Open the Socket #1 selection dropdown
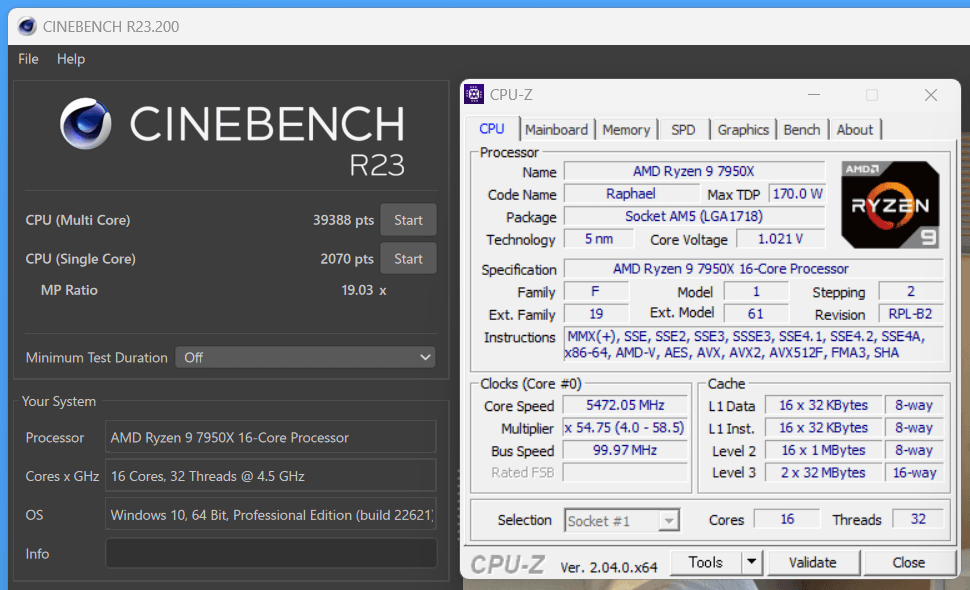The height and width of the screenshot is (590, 970). [622, 521]
